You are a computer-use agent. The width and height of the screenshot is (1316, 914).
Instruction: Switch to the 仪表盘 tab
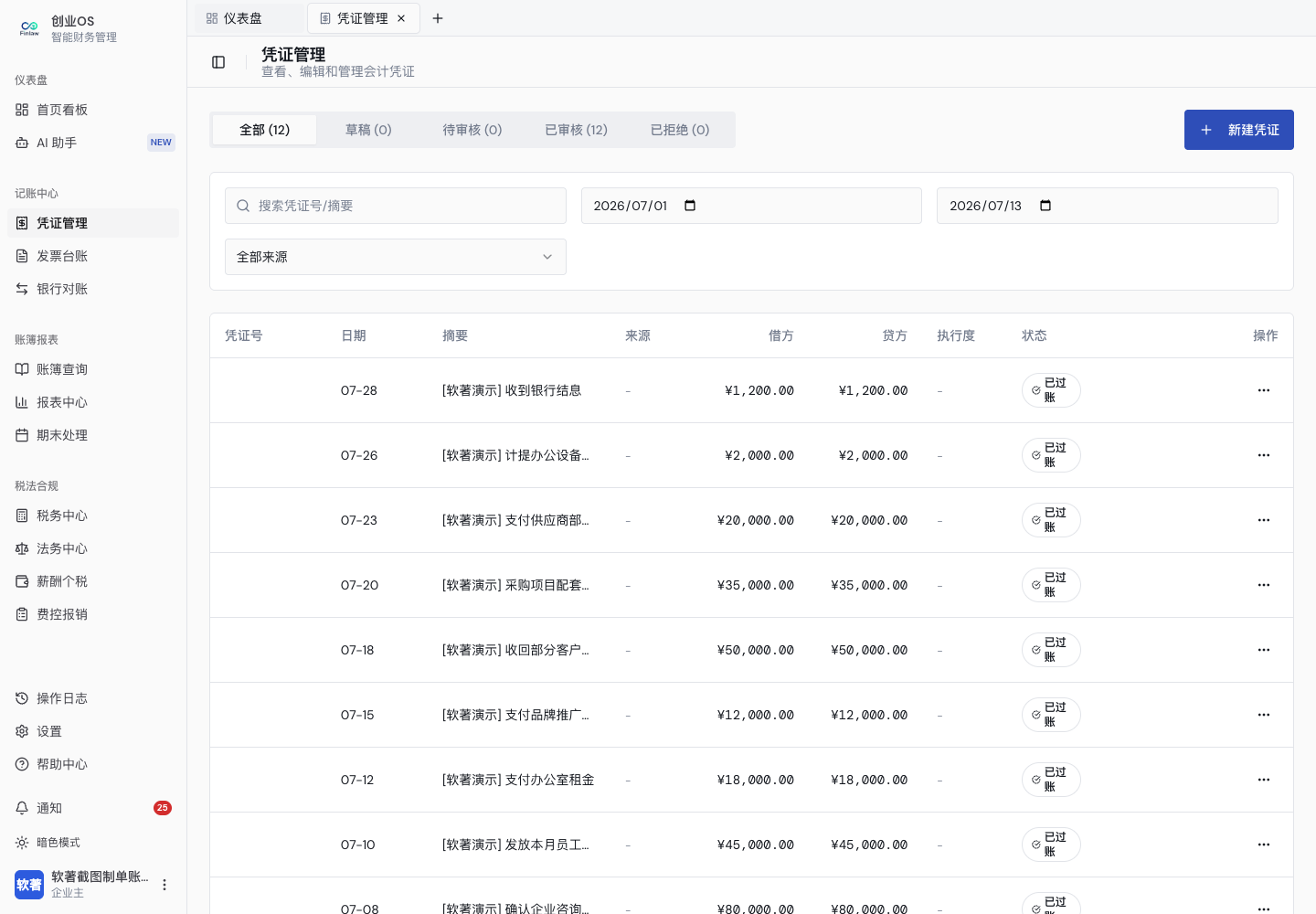click(x=249, y=18)
